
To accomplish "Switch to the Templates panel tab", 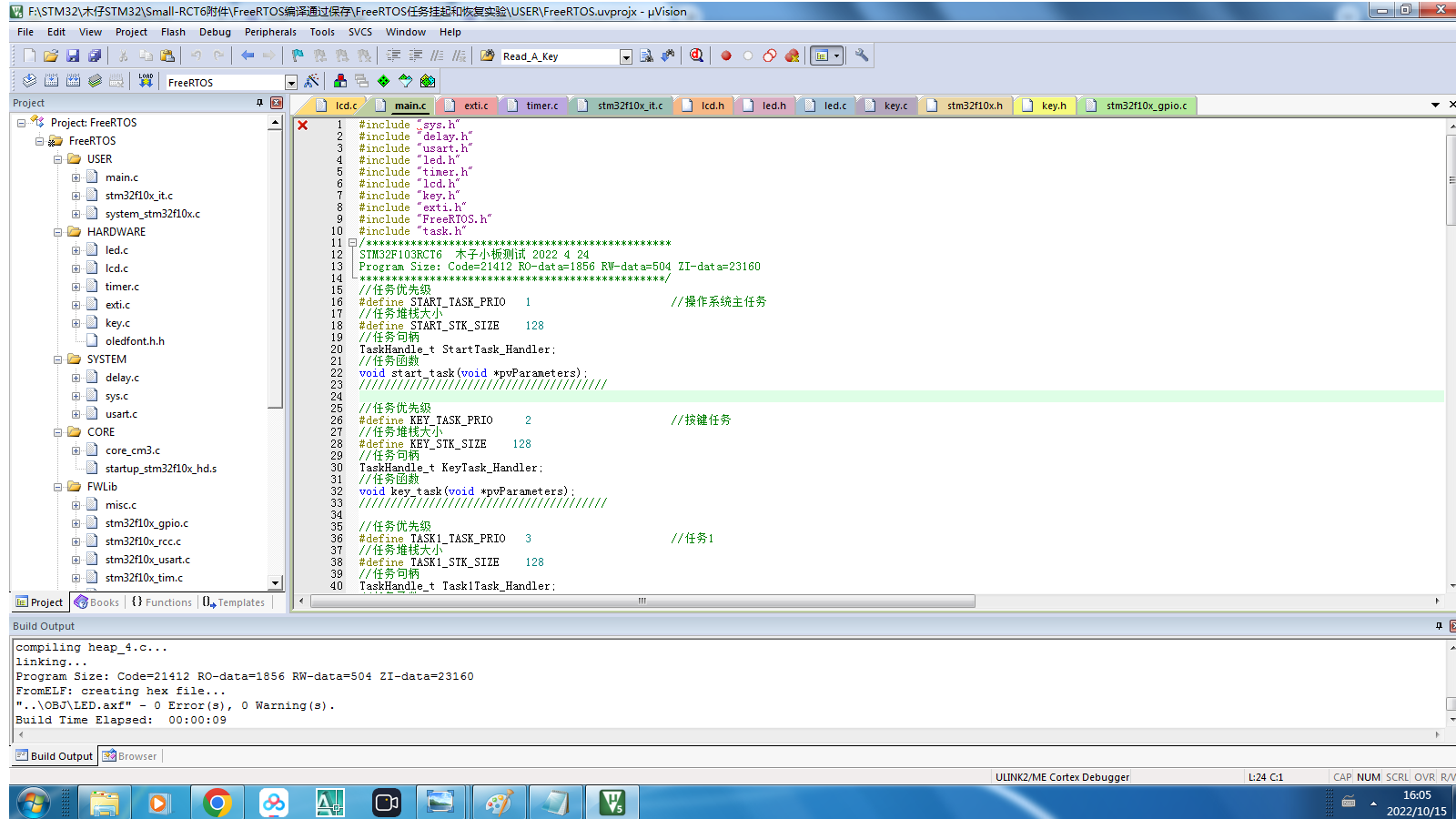I will (x=234, y=602).
